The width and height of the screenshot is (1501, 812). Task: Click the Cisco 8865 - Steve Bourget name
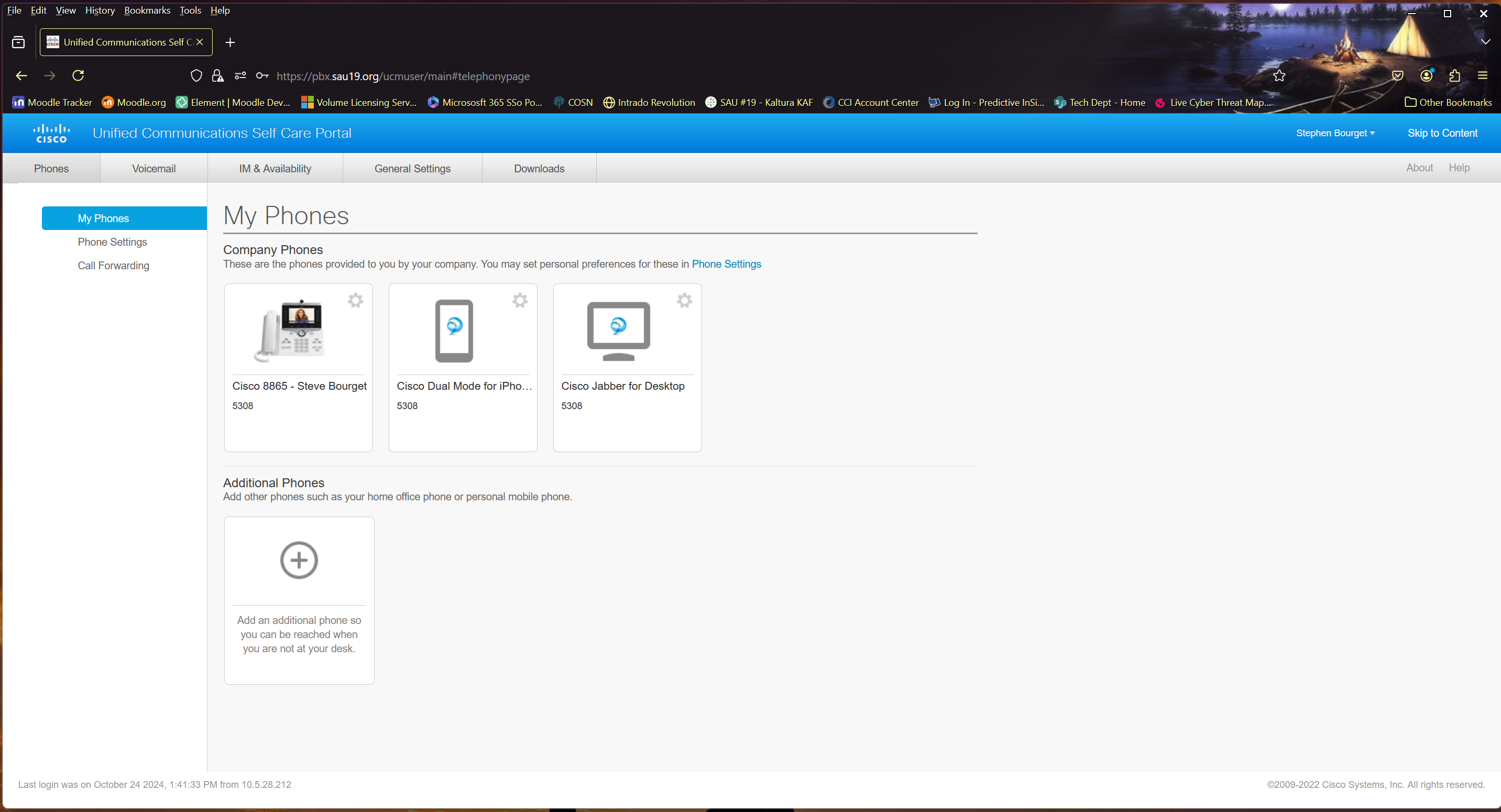[x=300, y=386]
